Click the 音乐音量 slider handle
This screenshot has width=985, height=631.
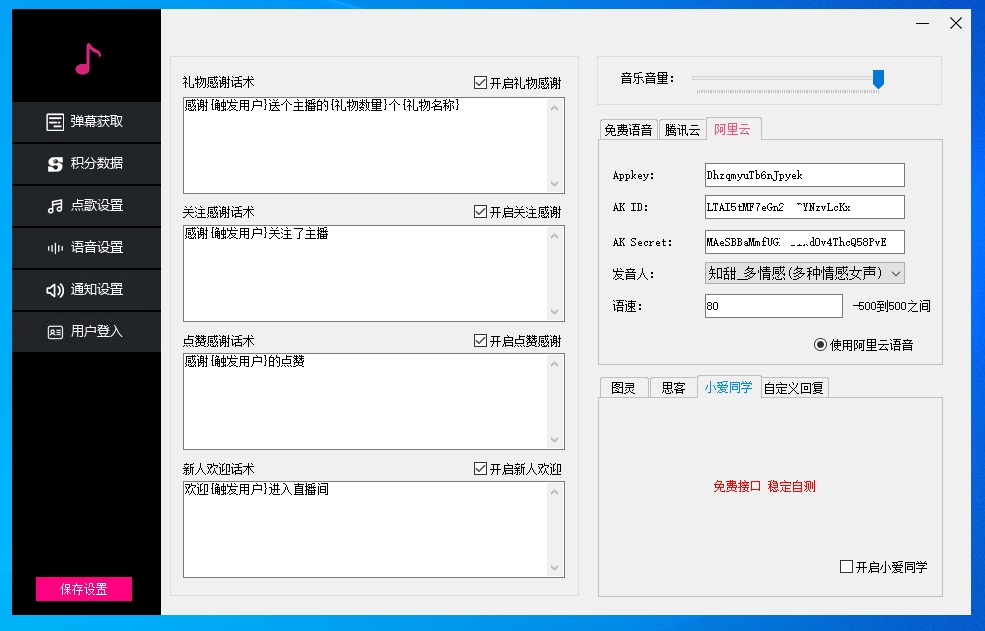[x=878, y=79]
